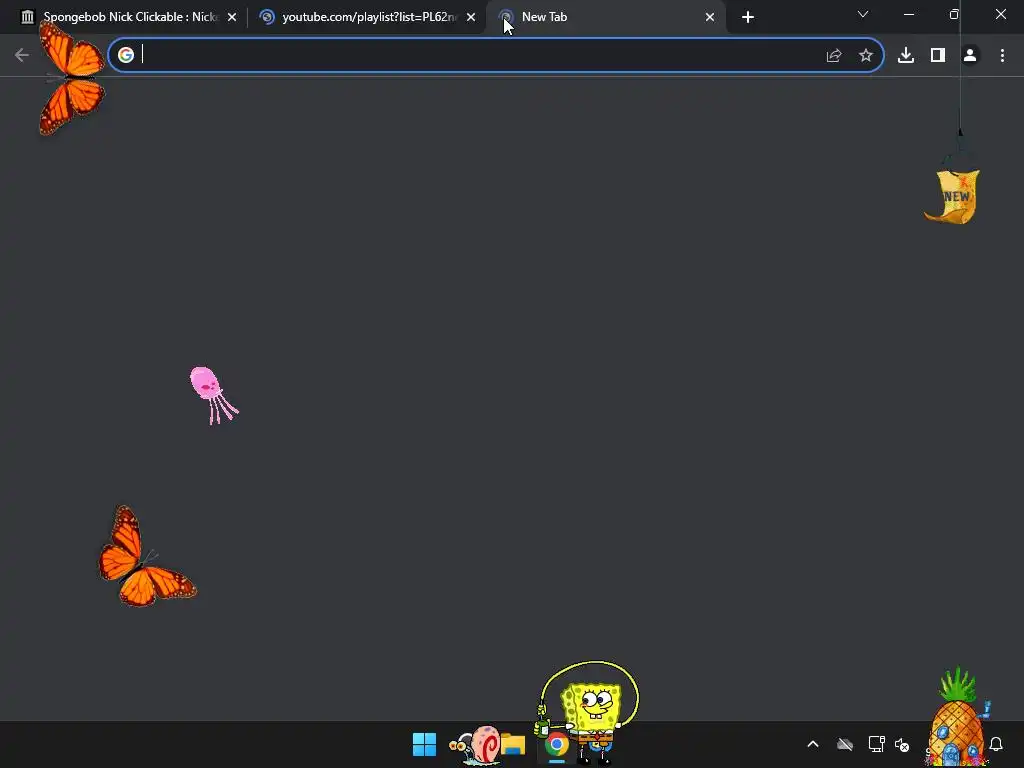Open the display network tray icon

tap(876, 744)
